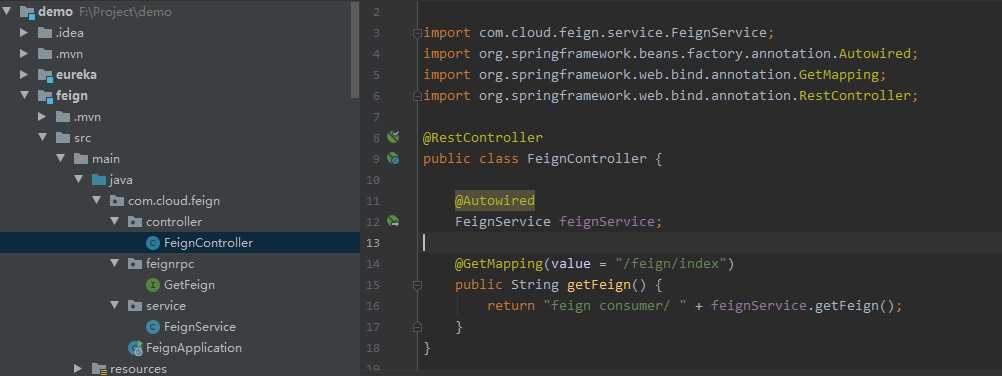The height and width of the screenshot is (376, 1002).
Task: Click the eureka module folder icon
Action: [45, 75]
